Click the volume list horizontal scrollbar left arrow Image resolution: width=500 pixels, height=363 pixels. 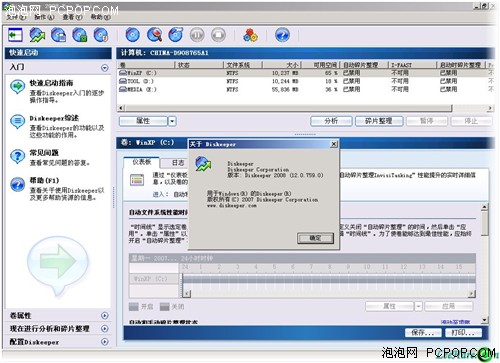(x=121, y=108)
